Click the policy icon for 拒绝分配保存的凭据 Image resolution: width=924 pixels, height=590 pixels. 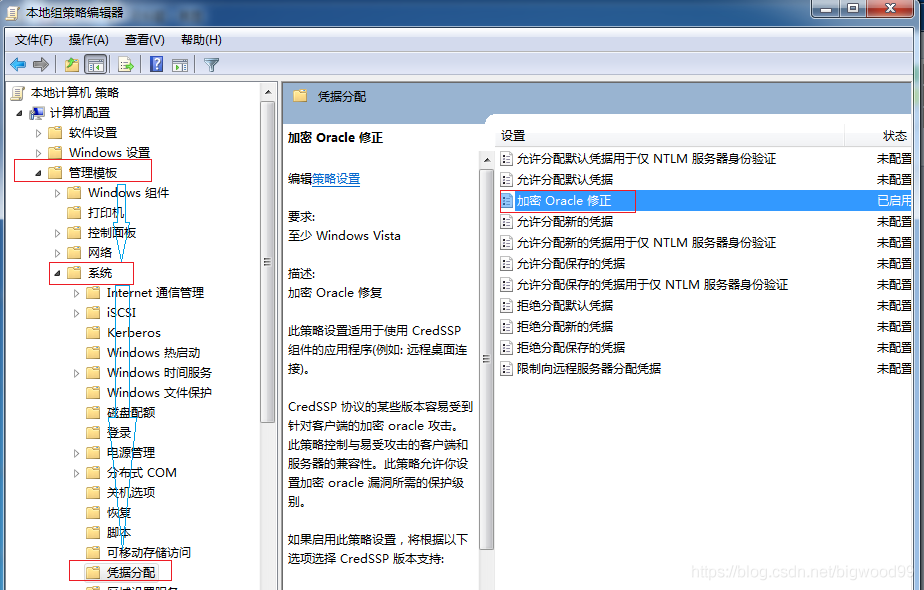coord(506,347)
